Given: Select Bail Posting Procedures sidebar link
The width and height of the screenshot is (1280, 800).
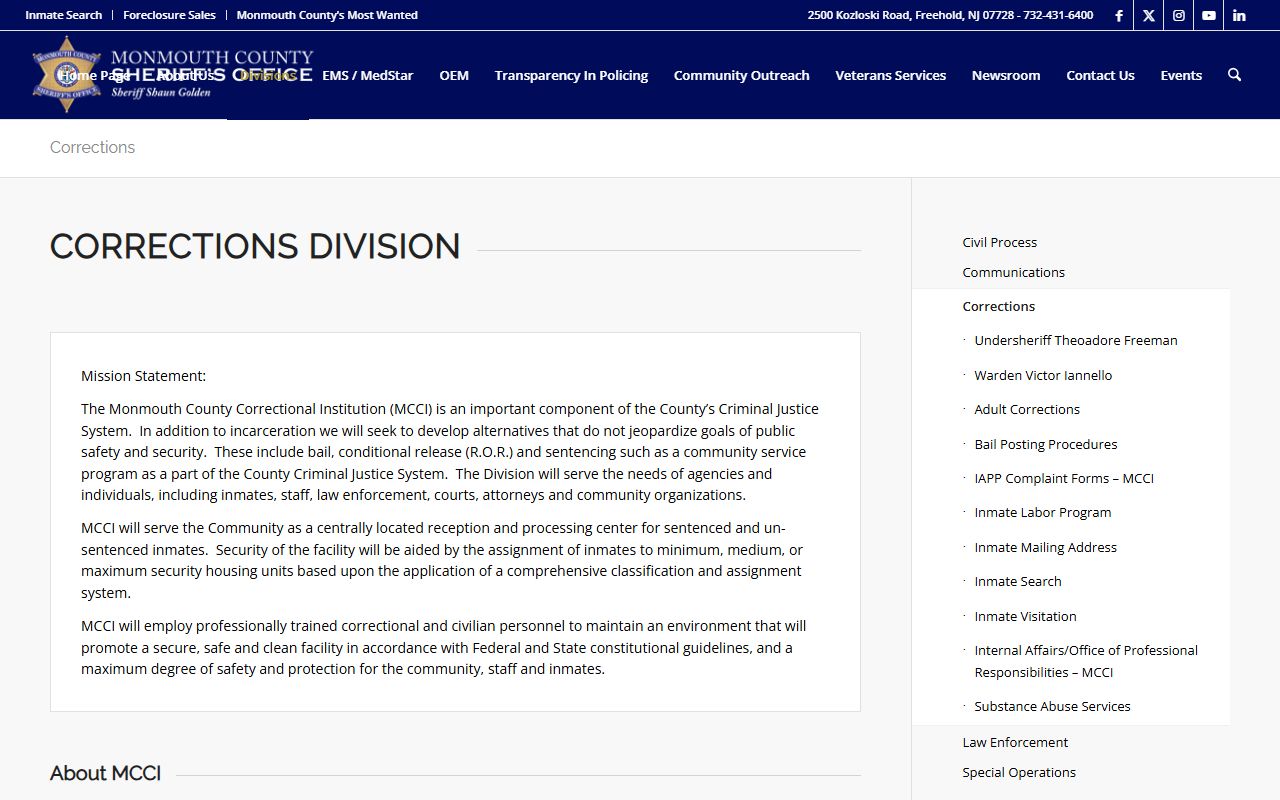Looking at the screenshot, I should pyautogui.click(x=1045, y=444).
